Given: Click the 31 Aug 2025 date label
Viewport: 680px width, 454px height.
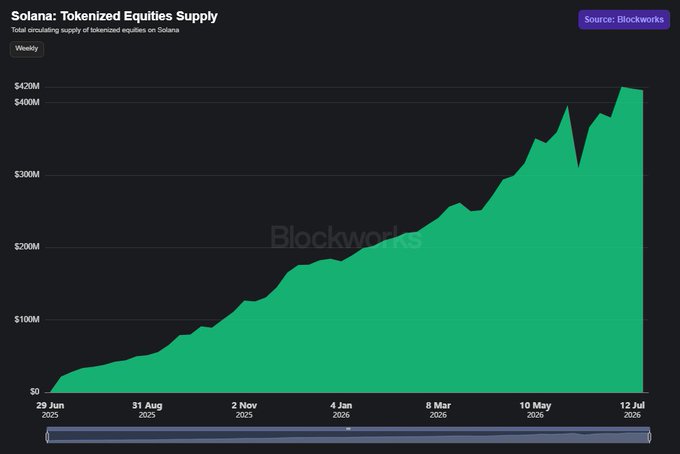Looking at the screenshot, I should tap(147, 410).
